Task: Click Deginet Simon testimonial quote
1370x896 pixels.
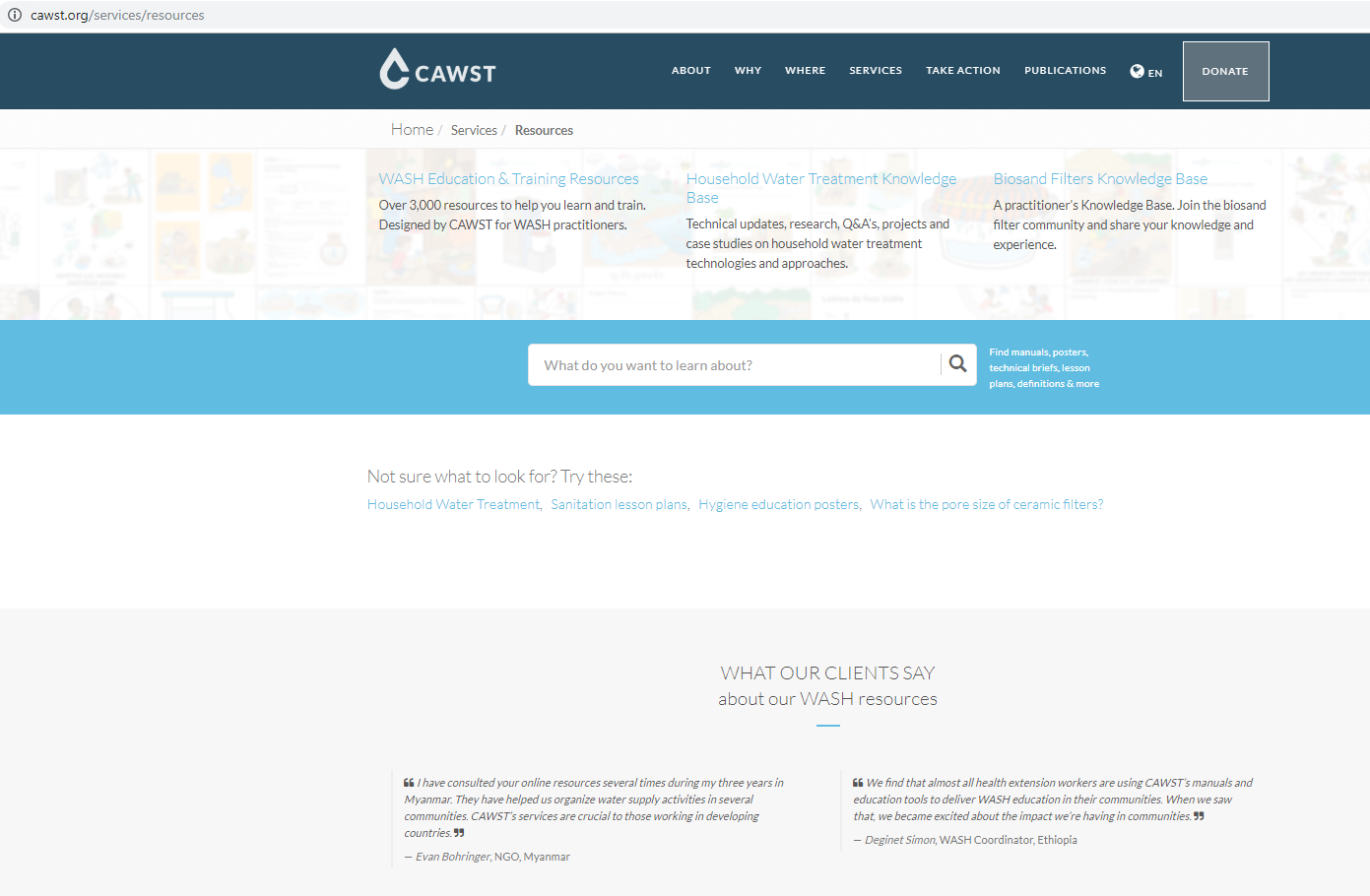Action: [1053, 800]
